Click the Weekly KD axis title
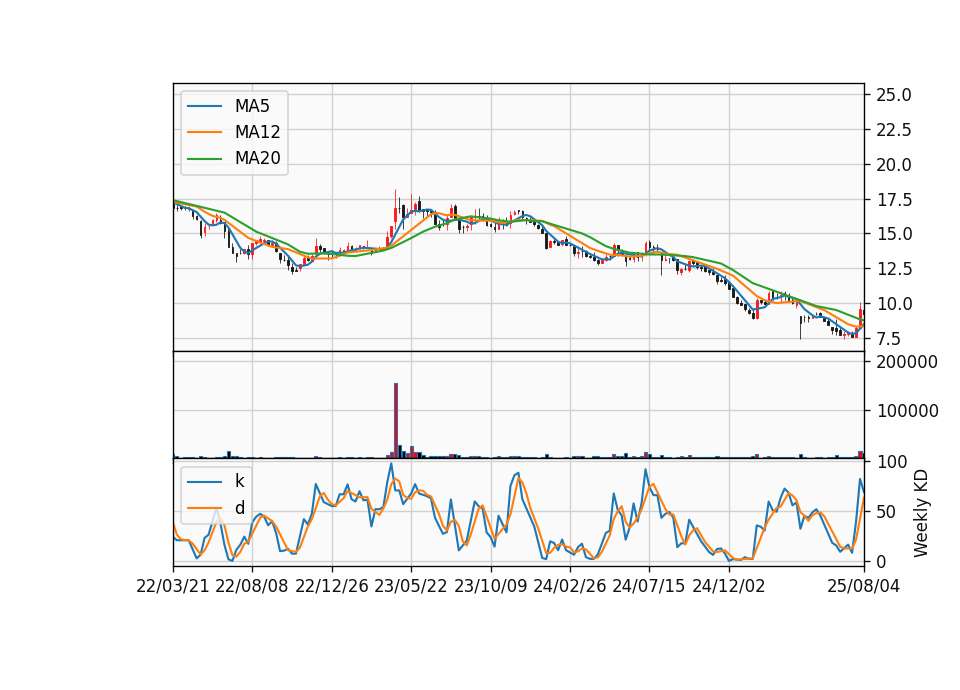The height and width of the screenshot is (690, 960). (921, 513)
